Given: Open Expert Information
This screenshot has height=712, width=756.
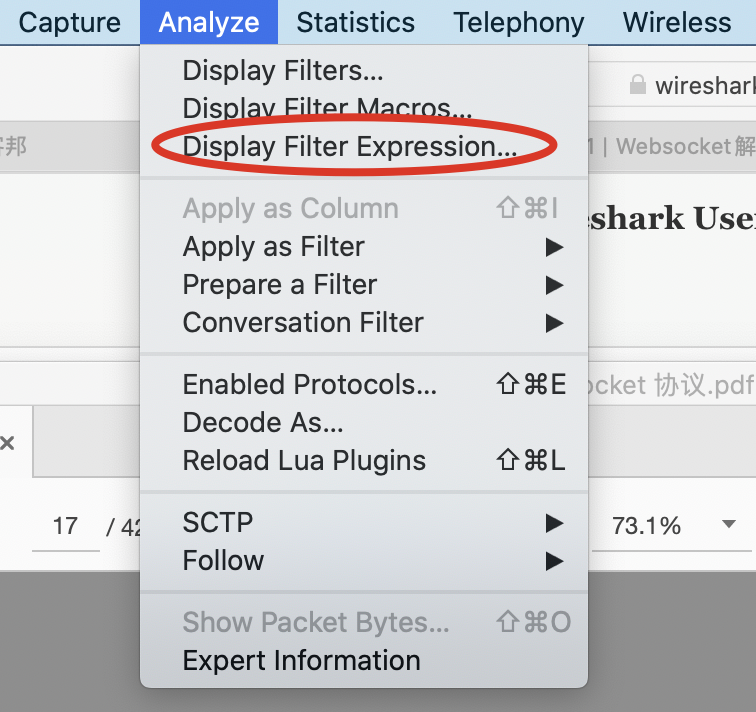Looking at the screenshot, I should click(301, 661).
